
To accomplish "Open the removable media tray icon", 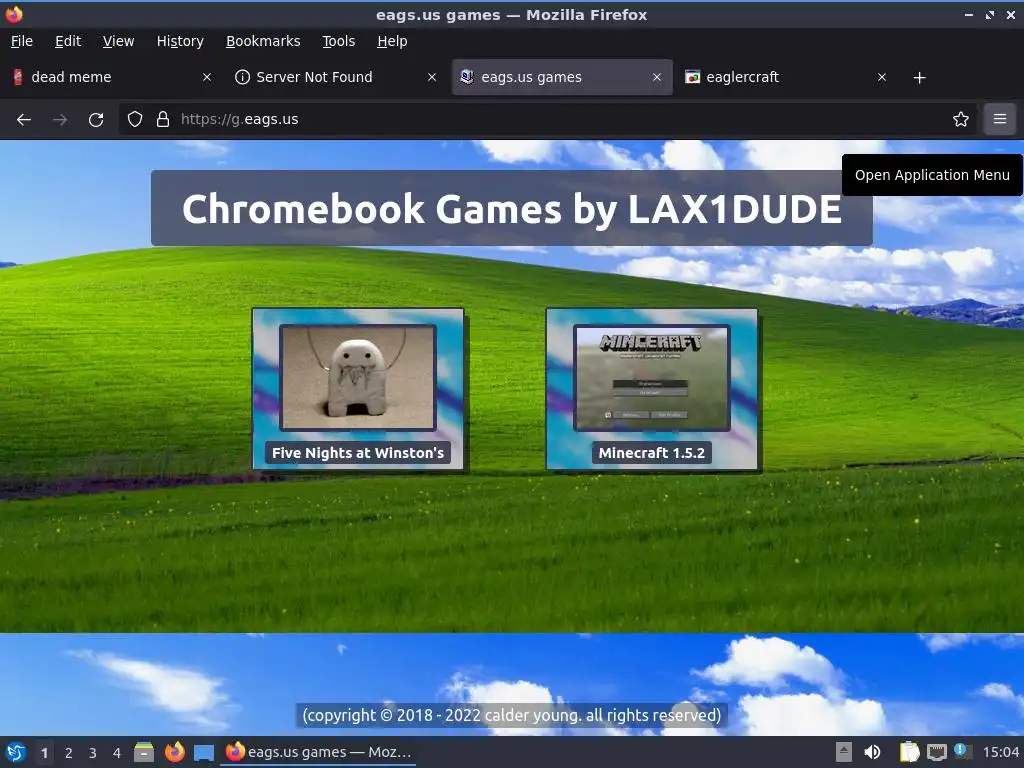I will [844, 752].
